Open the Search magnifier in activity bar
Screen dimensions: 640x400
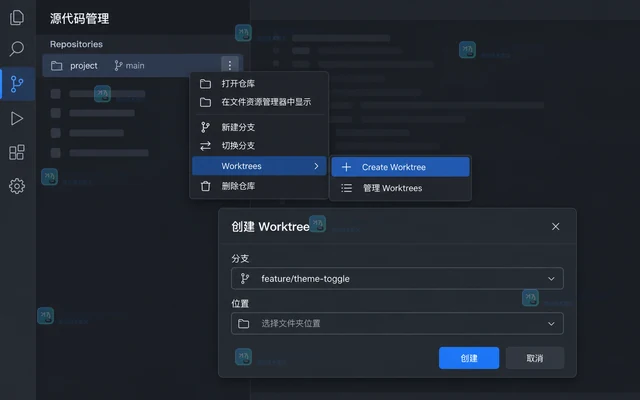(17, 49)
